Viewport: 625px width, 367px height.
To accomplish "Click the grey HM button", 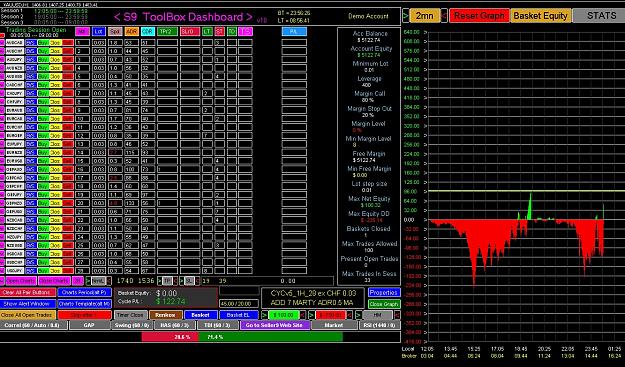I will (x=377, y=315).
